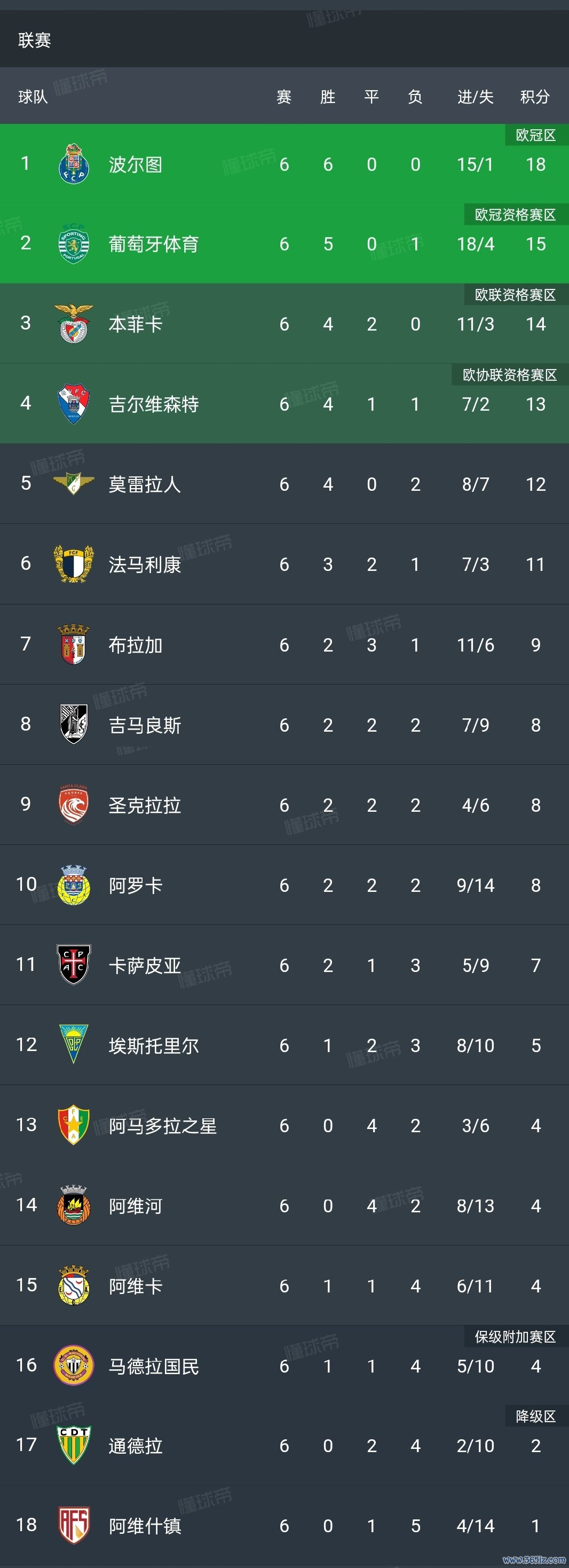Viewport: 569px width, 1568px height.
Task: Click the 法马利康 shield crest icon
Action: [x=74, y=563]
